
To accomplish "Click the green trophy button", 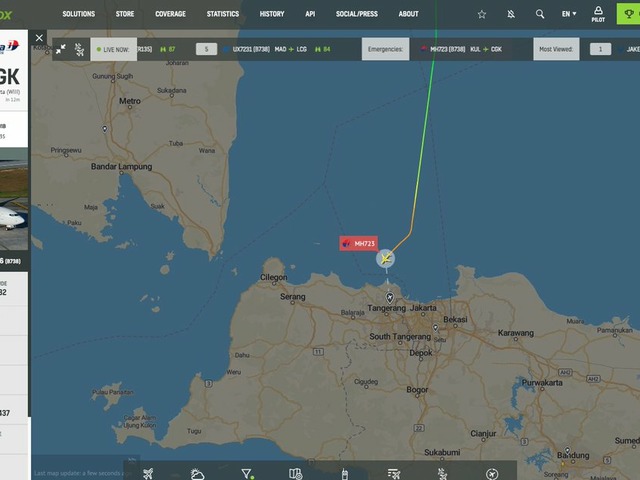I will point(629,14).
